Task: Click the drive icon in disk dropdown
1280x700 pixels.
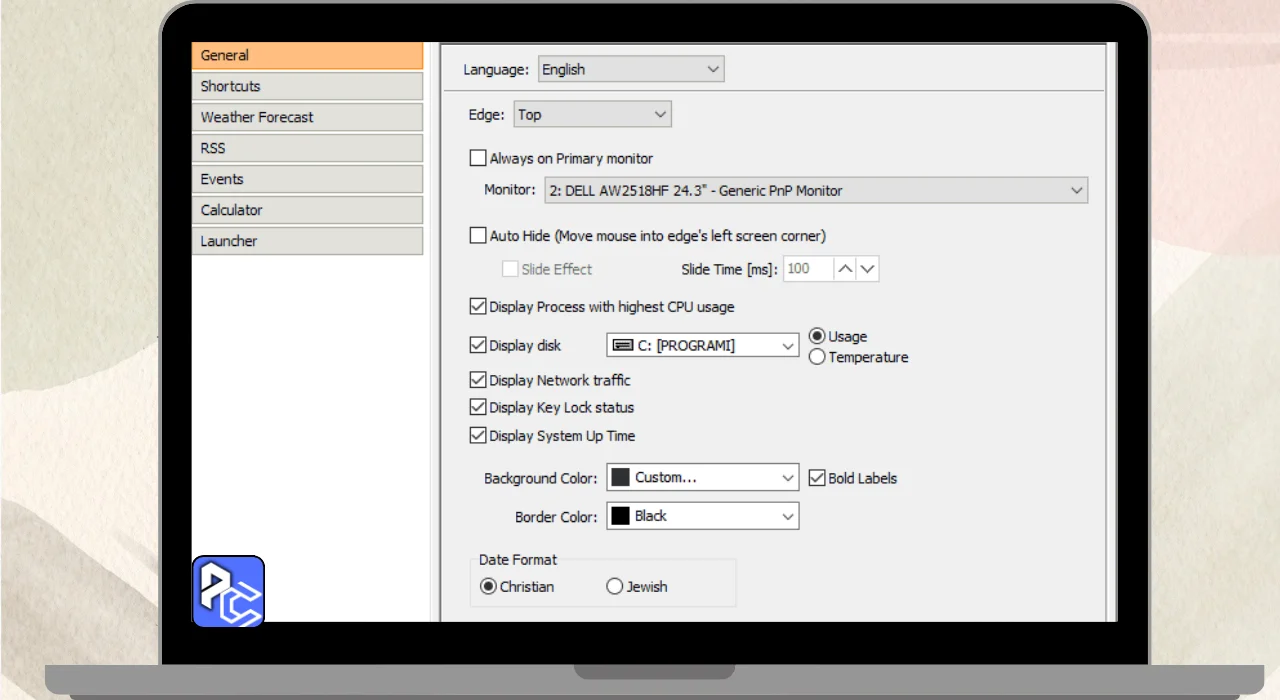Action: [x=622, y=345]
